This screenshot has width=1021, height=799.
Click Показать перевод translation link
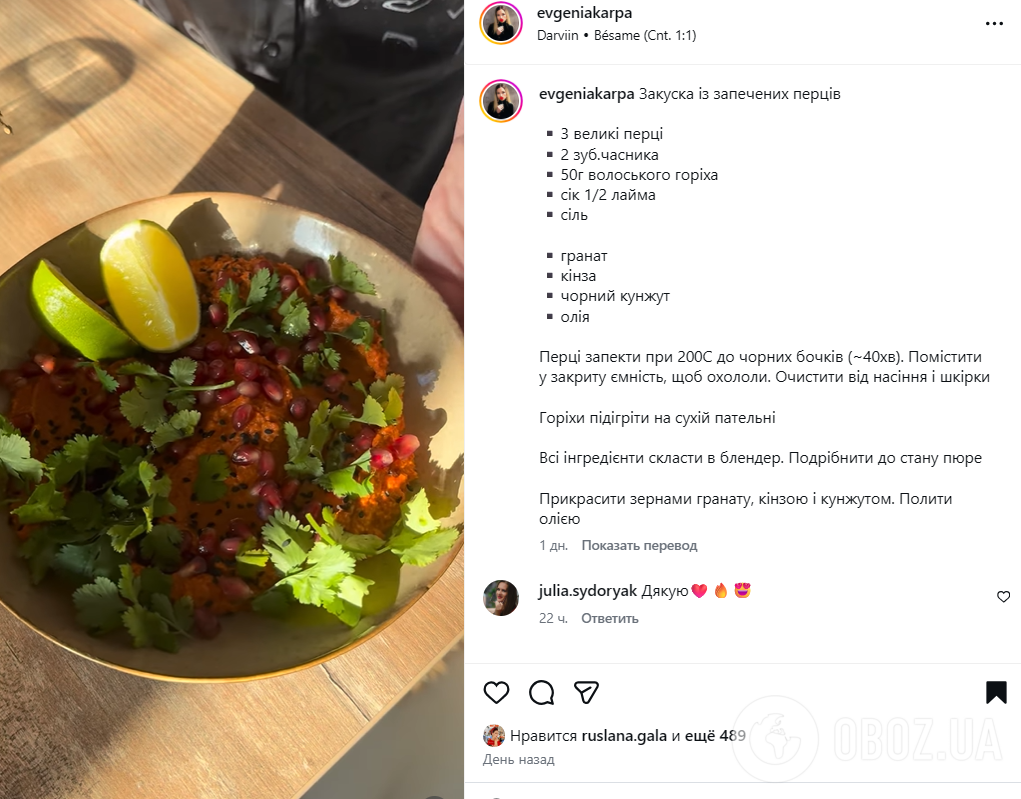[639, 546]
